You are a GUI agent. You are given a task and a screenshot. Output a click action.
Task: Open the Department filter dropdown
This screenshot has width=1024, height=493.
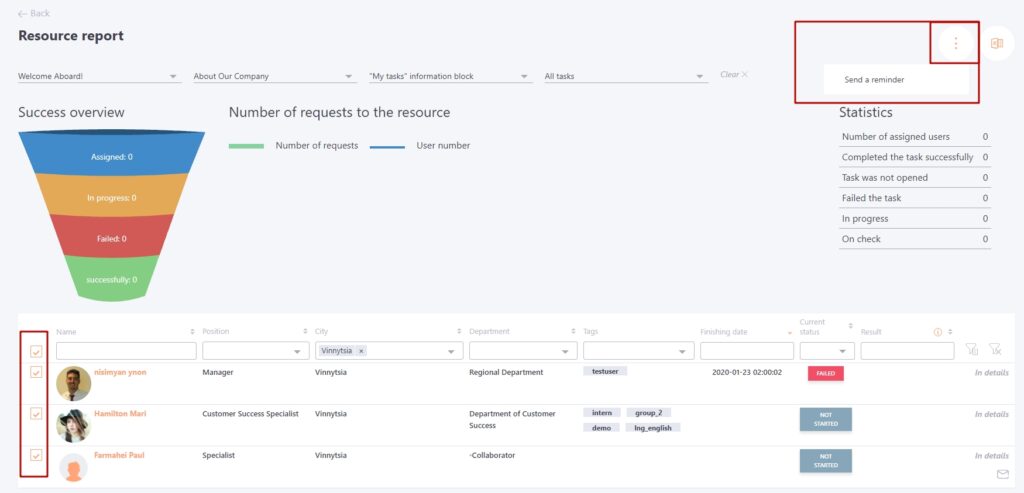[x=523, y=351]
